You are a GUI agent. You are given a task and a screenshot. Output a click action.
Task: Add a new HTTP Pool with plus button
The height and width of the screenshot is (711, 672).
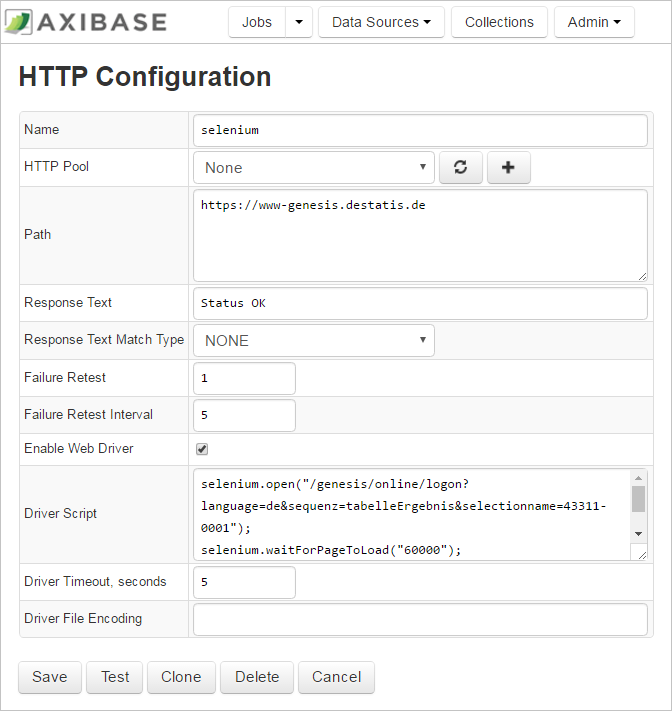(x=508, y=167)
